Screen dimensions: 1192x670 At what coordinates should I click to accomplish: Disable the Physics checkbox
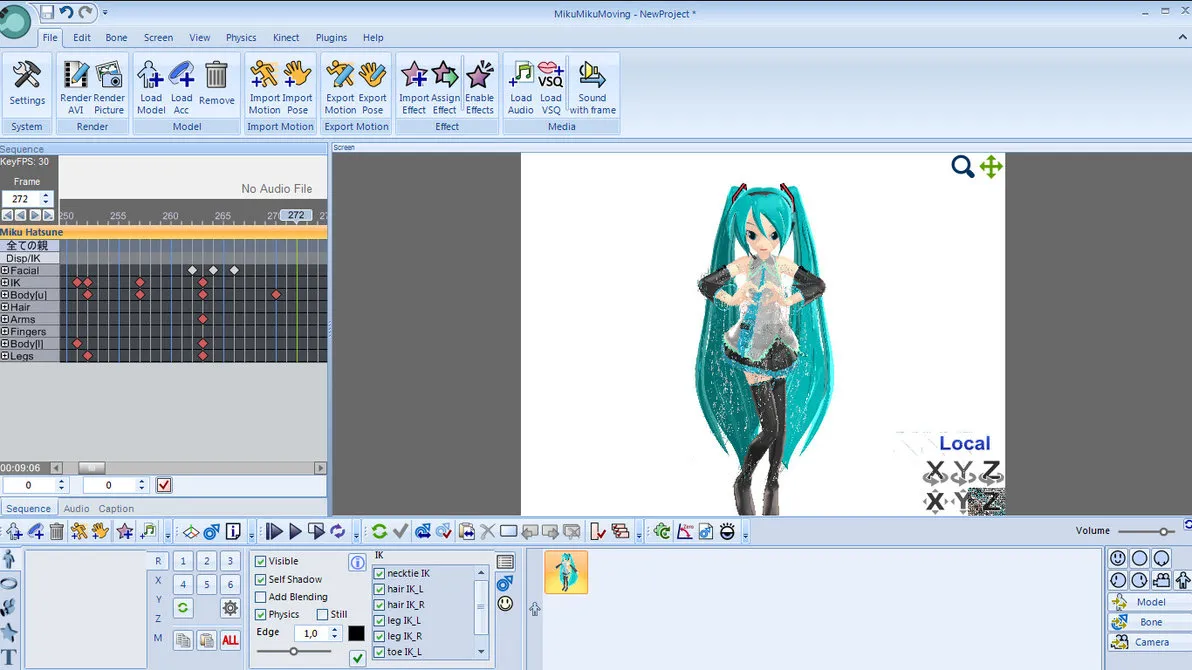point(261,615)
